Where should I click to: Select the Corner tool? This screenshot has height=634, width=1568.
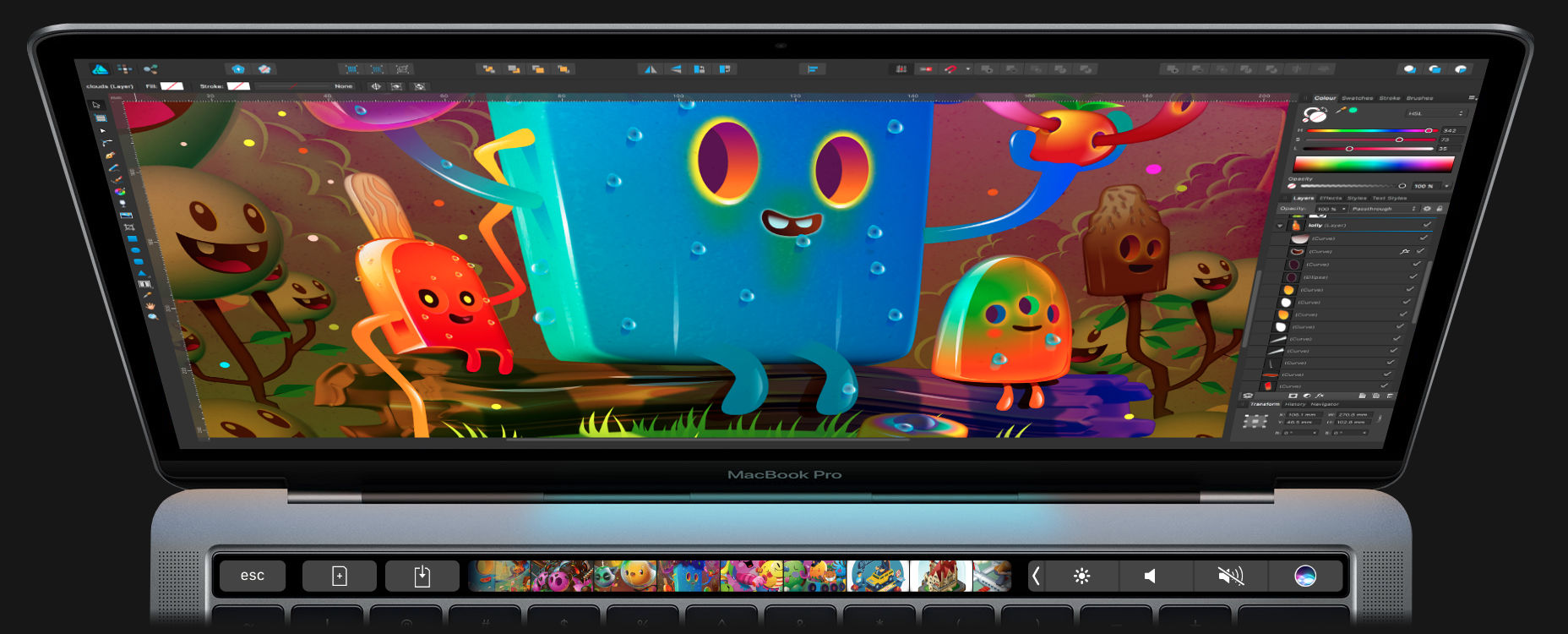tap(107, 142)
